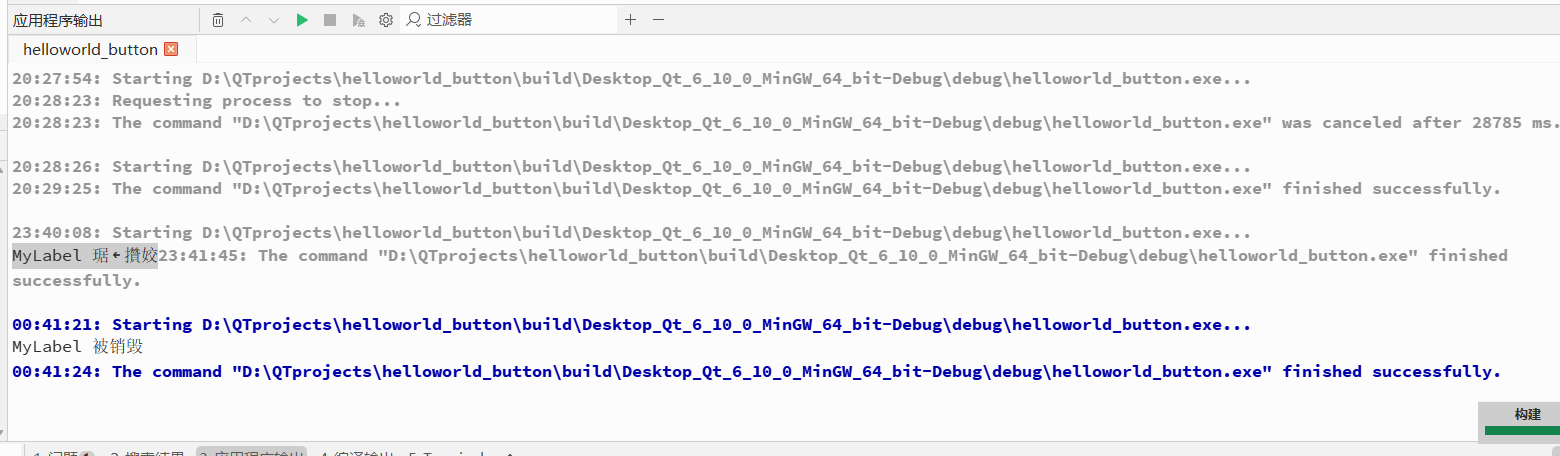Zoom in output text with plus icon
The height and width of the screenshot is (456, 1560).
[x=630, y=19]
